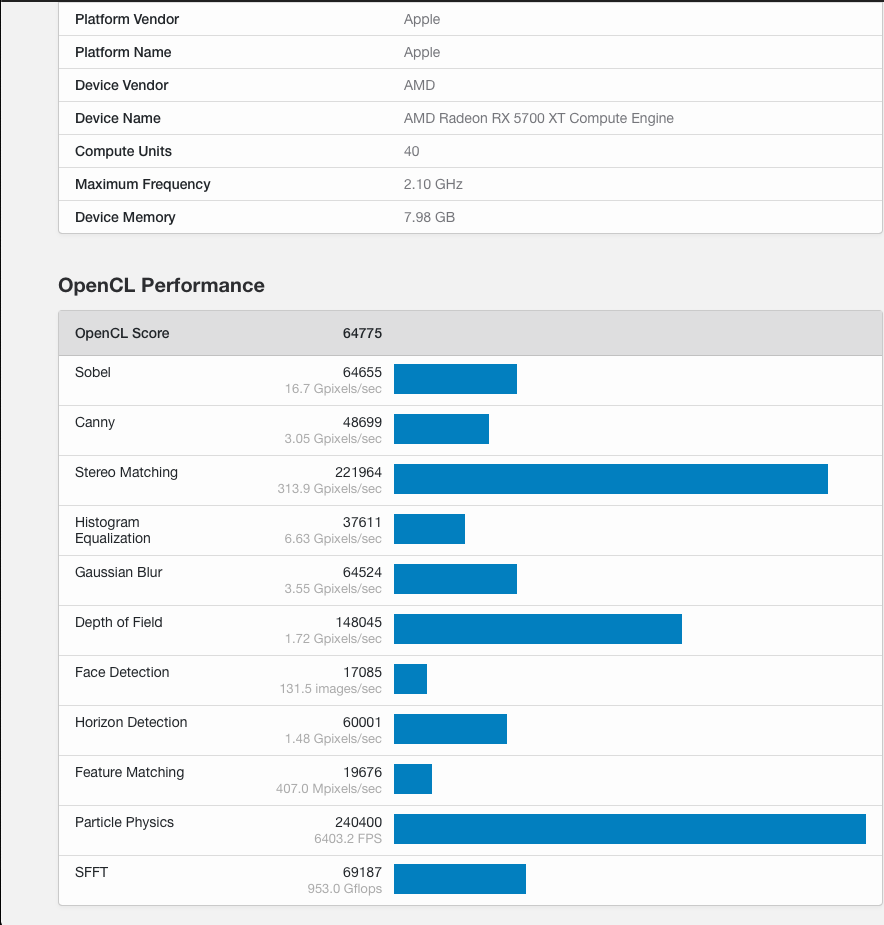Viewport: 884px width, 925px height.
Task: Select the Maximum Frequency row label
Action: (142, 184)
